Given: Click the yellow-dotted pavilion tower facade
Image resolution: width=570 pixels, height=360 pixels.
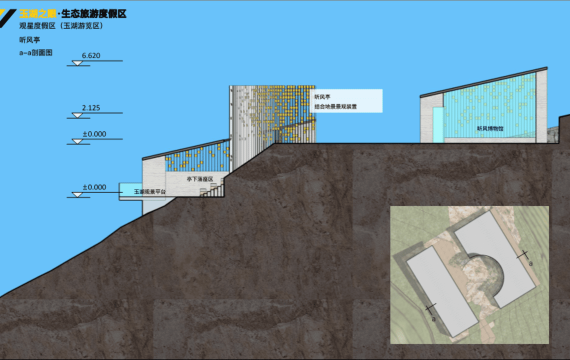Looking at the screenshot, I should [273, 114].
